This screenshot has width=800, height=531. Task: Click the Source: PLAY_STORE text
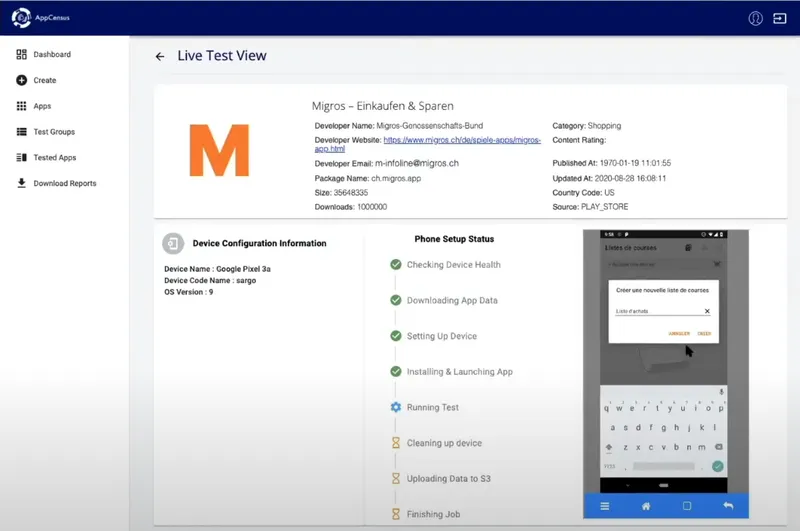pyautogui.click(x=590, y=207)
